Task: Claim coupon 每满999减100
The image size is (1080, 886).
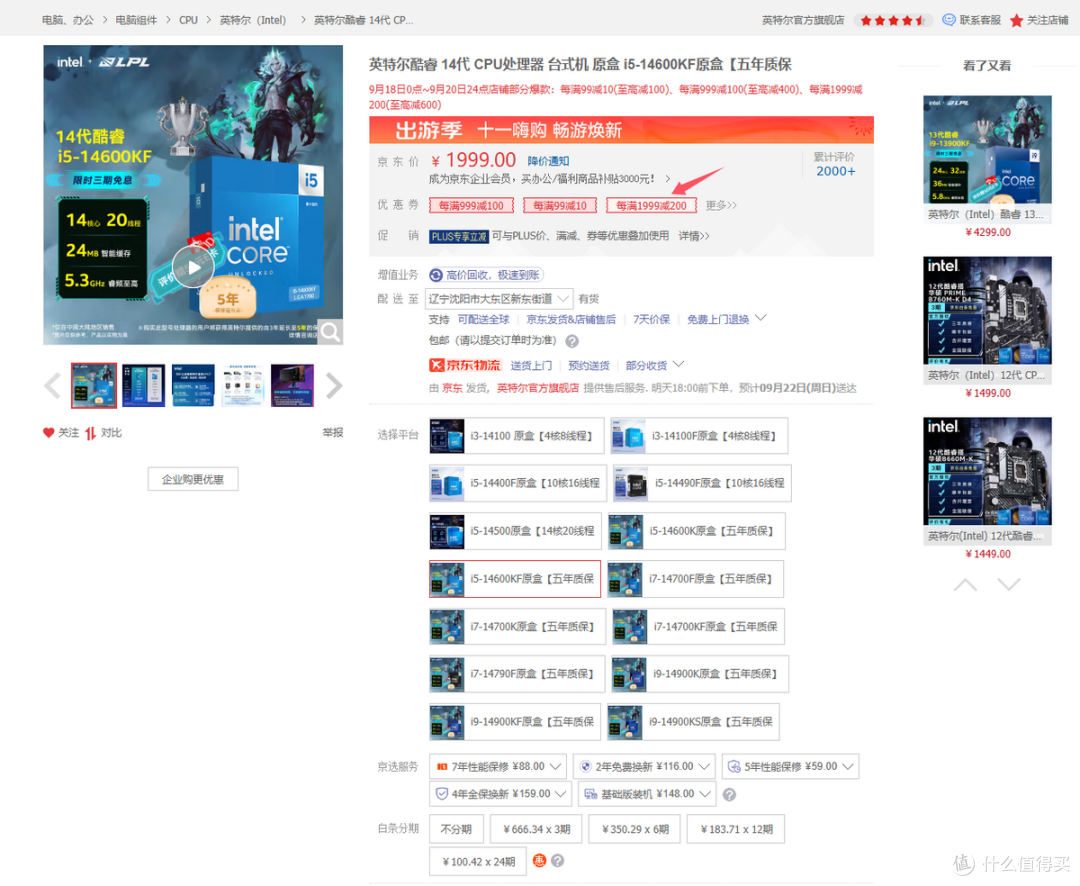Action: click(471, 205)
